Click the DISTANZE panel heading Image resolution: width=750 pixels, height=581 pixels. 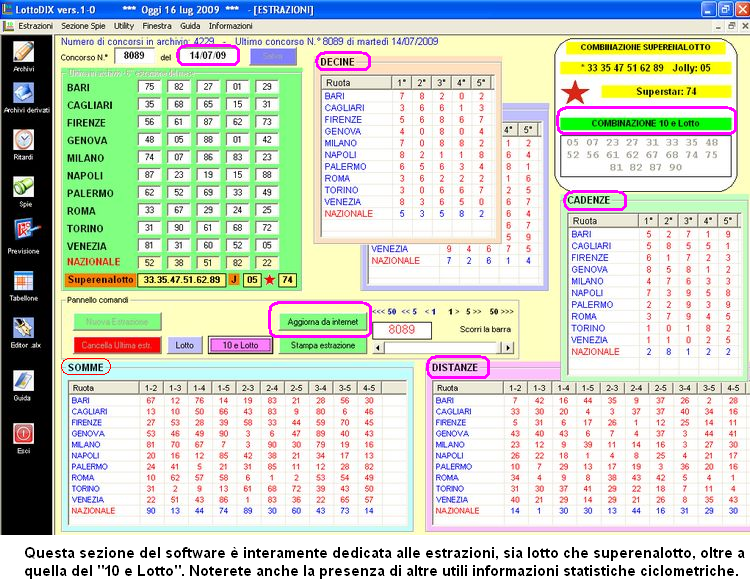455,367
